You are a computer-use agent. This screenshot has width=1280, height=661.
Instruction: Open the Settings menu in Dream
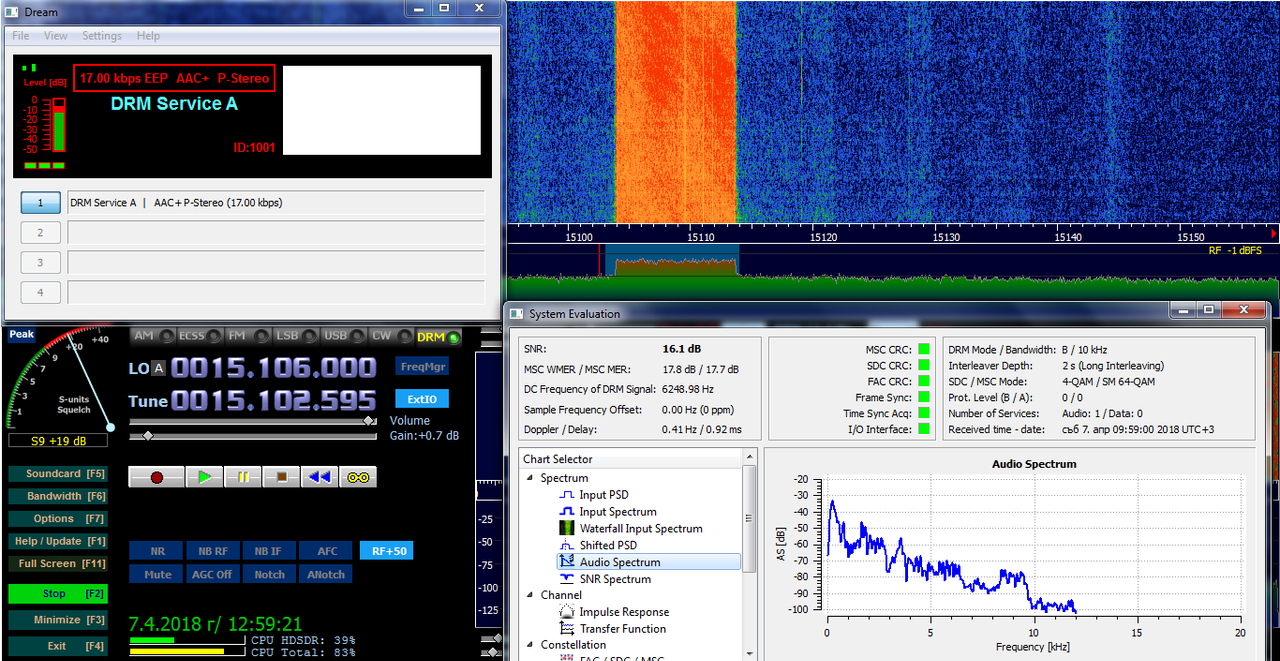click(102, 36)
